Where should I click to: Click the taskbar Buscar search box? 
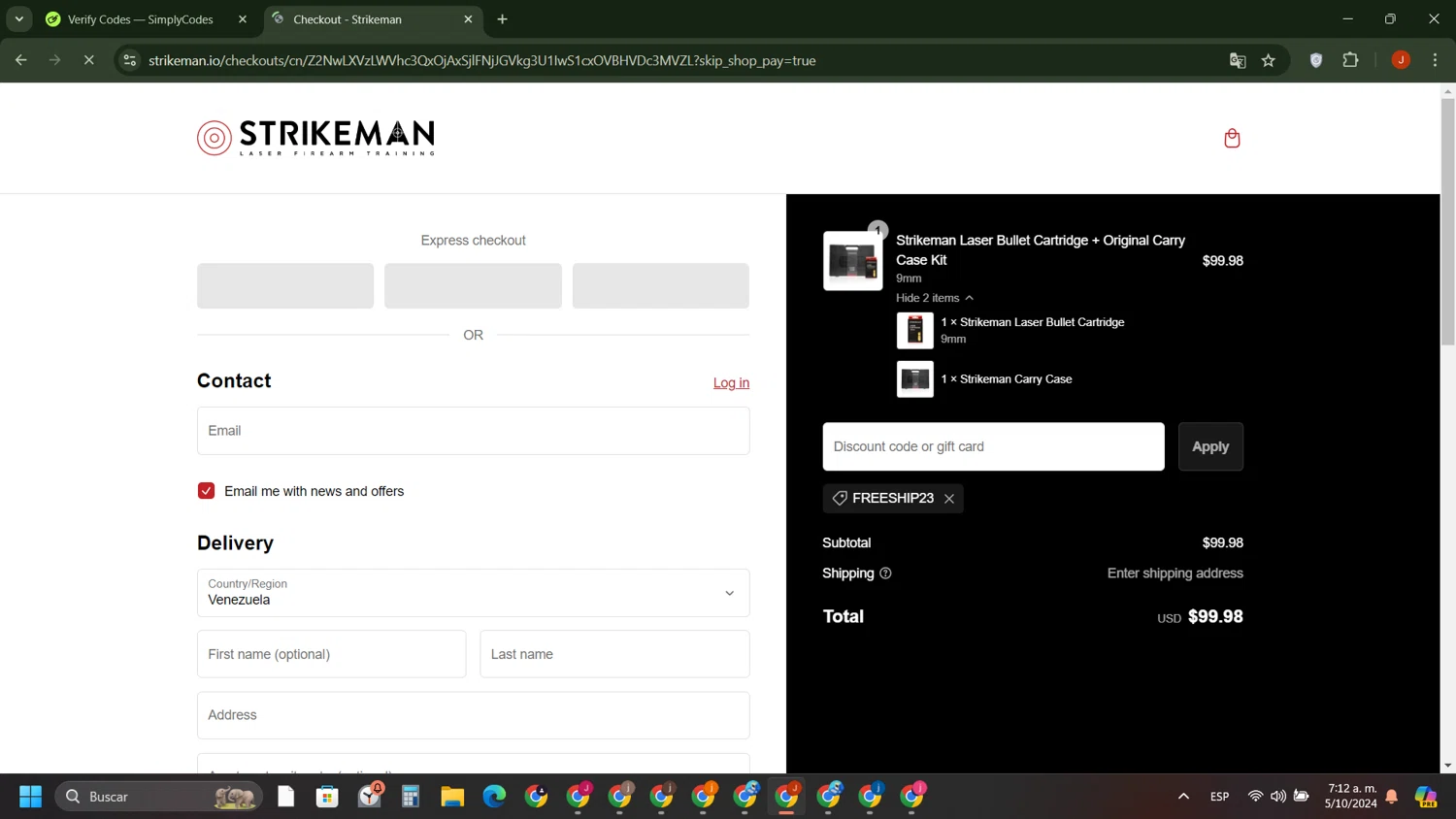point(159,797)
